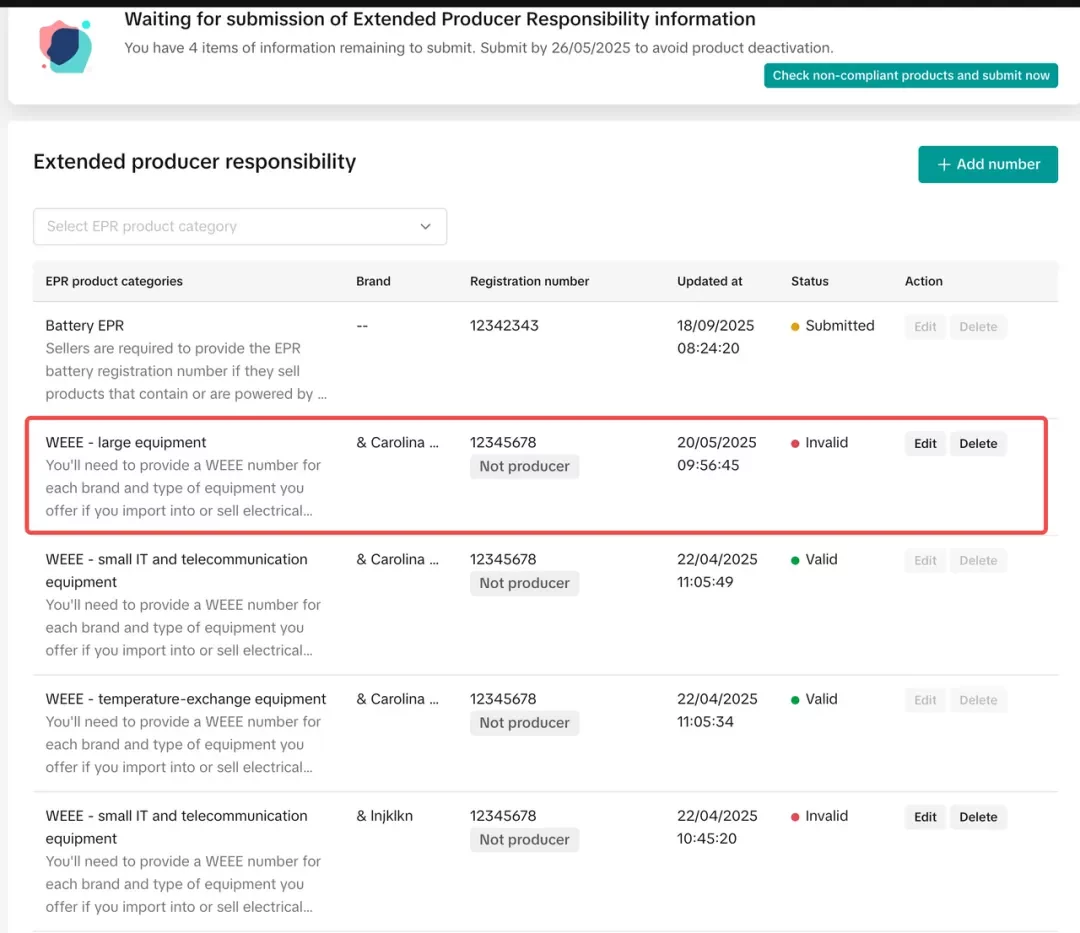Click the yellow Submitted status dot for Battery EPR

pyautogui.click(x=795, y=326)
